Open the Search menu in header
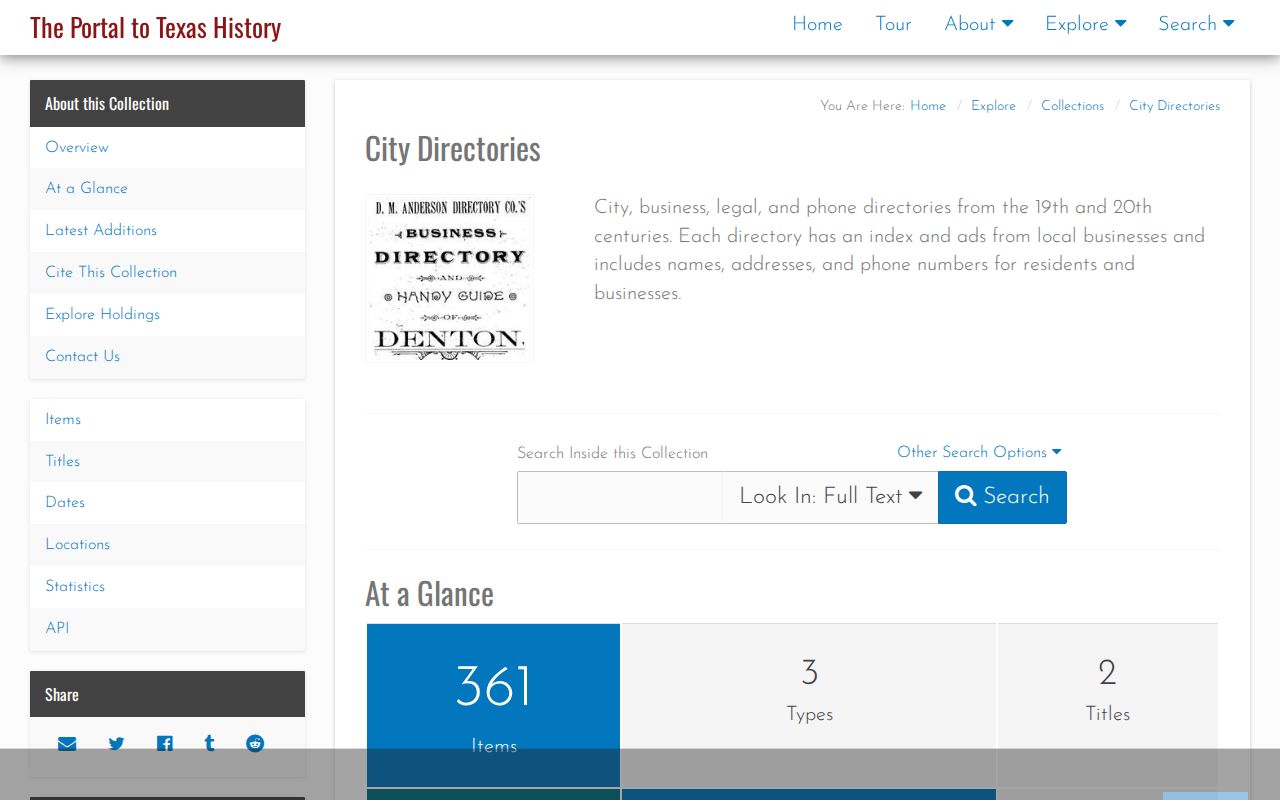The image size is (1280, 800). coord(1196,24)
